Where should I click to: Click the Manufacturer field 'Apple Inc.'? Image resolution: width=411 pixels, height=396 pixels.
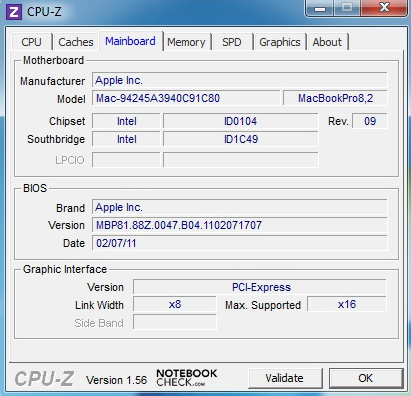coord(240,80)
